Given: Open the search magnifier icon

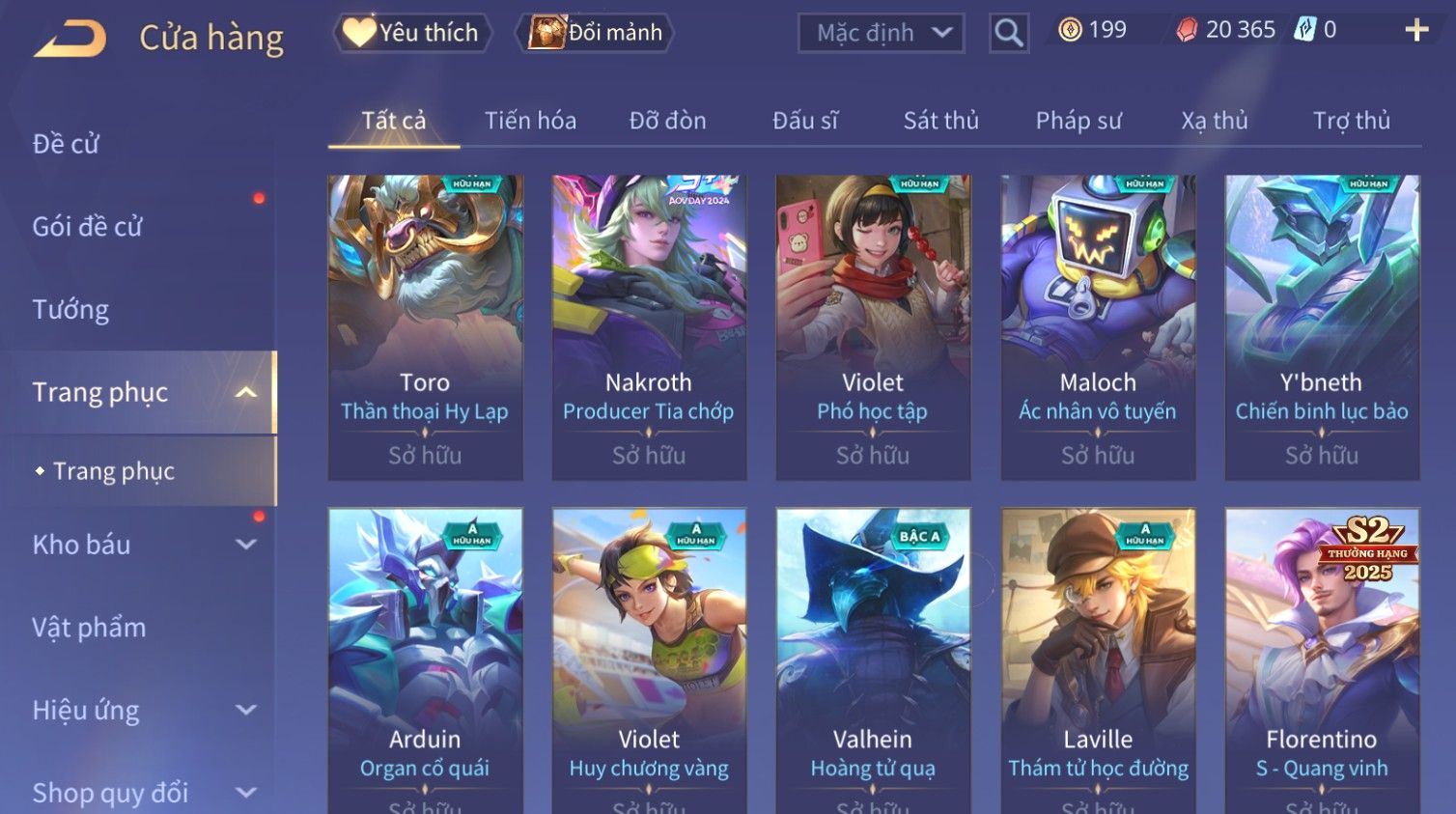Looking at the screenshot, I should 1008,33.
